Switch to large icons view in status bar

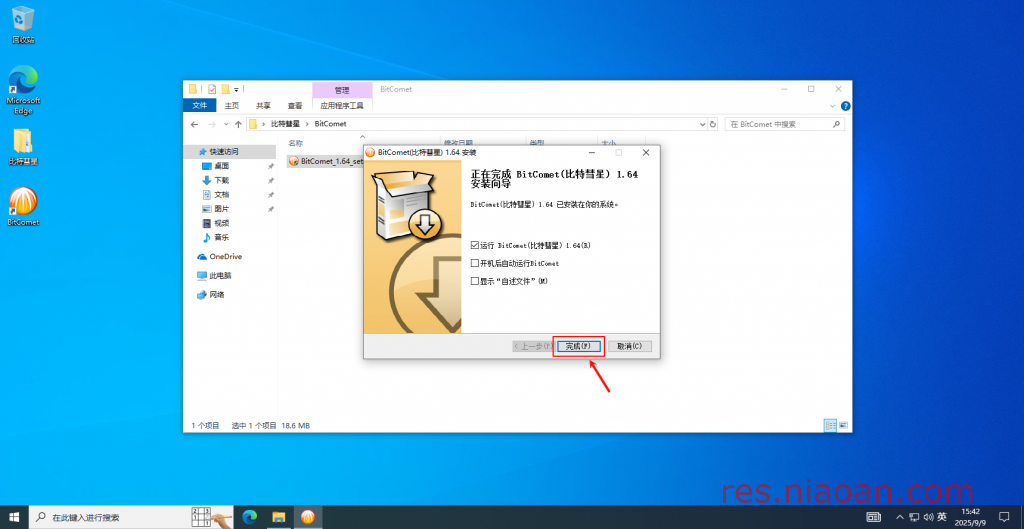(x=843, y=425)
